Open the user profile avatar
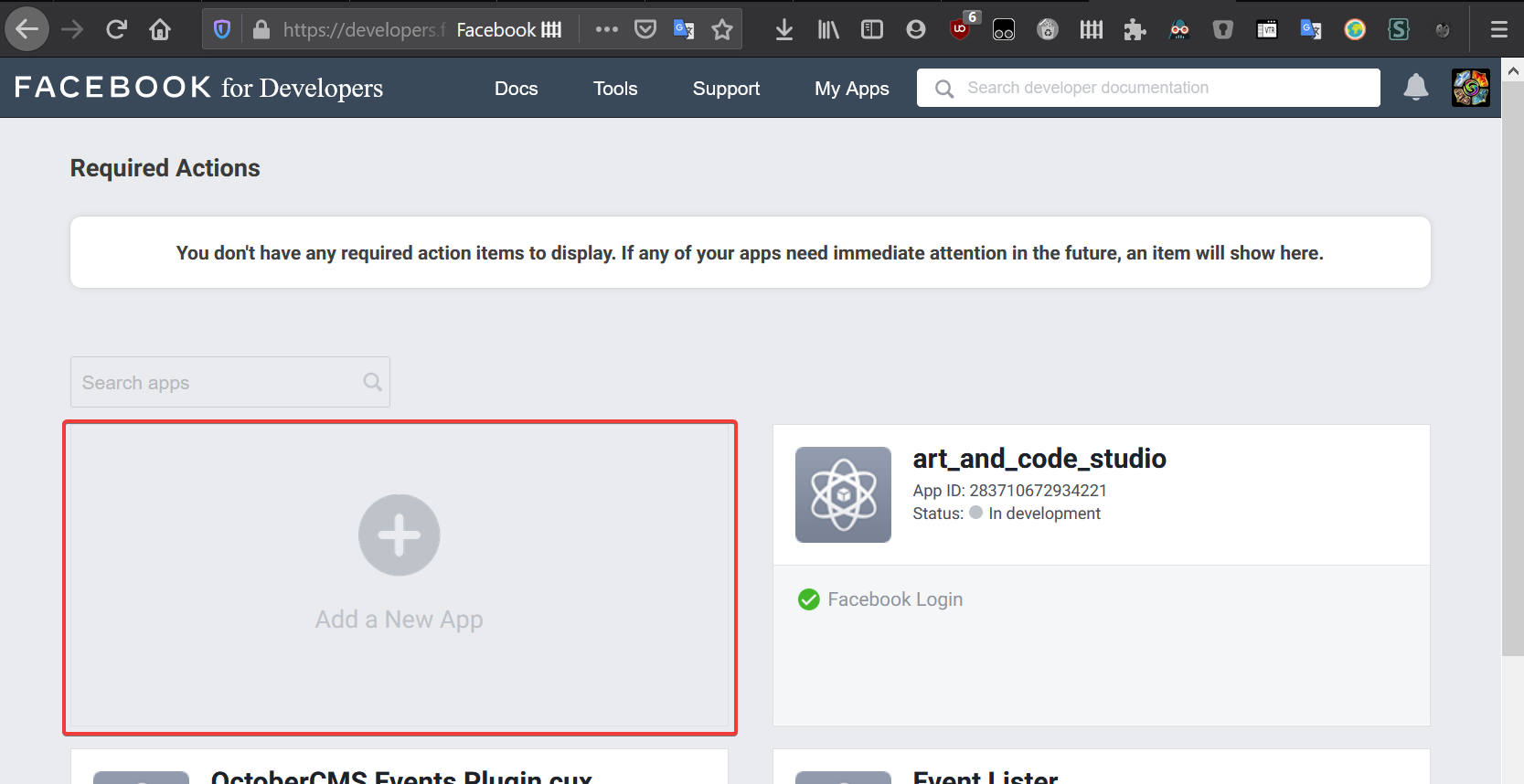 coord(1471,88)
